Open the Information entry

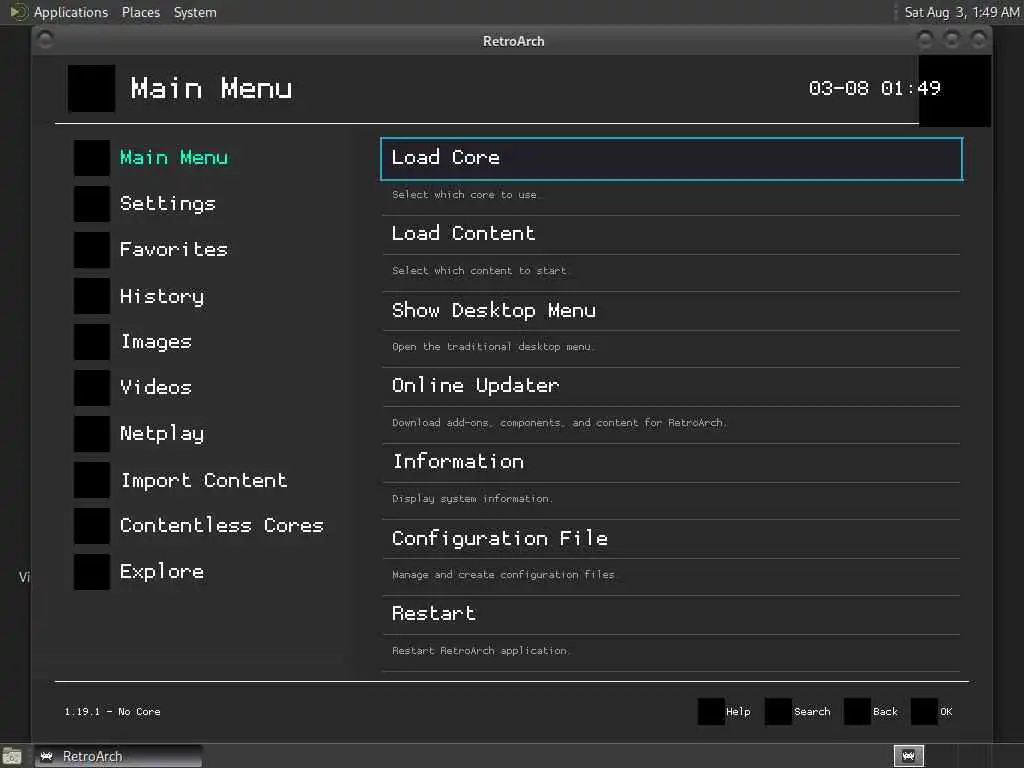coord(671,463)
